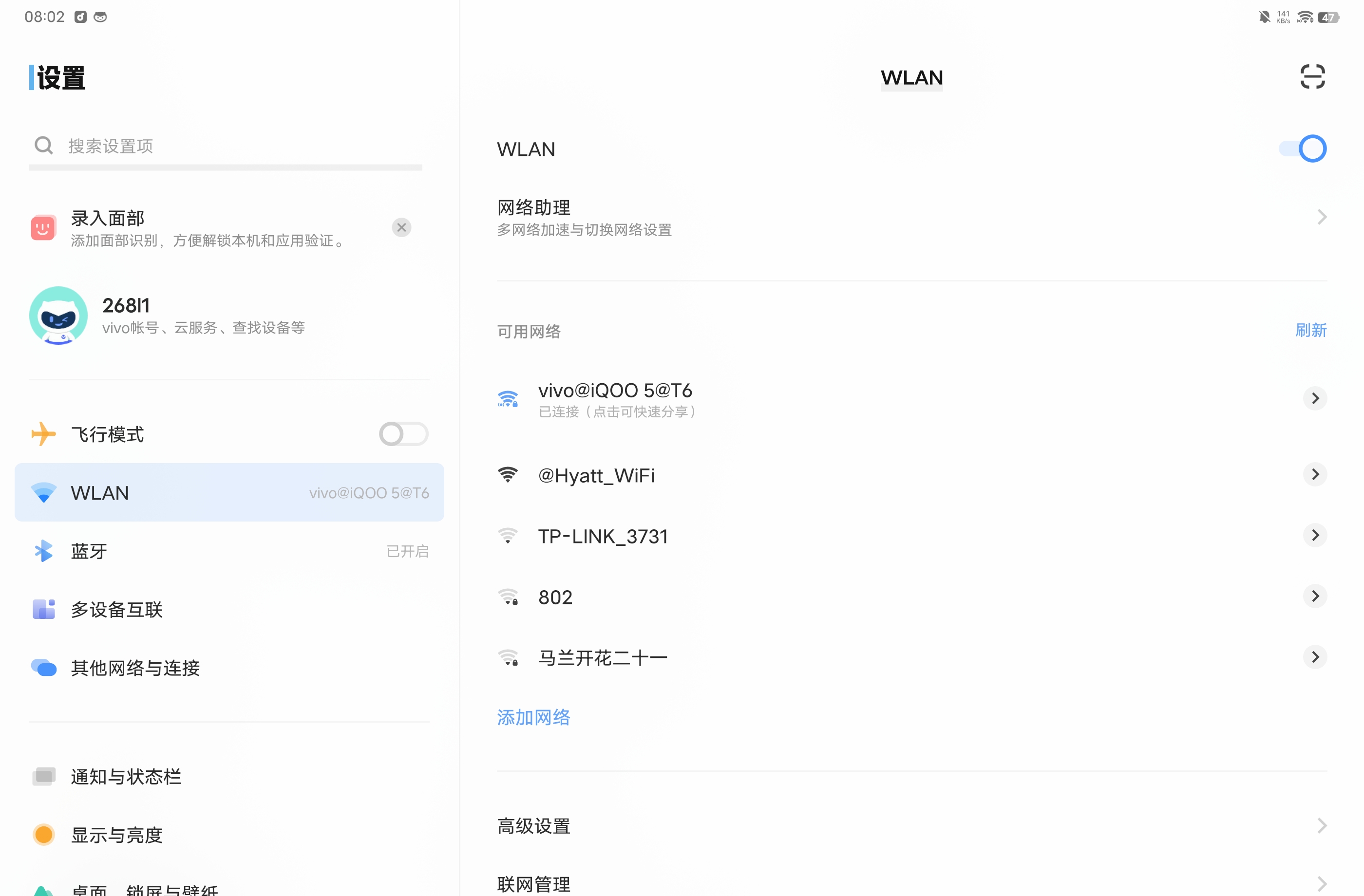Tap the orange display brightness icon
Viewport: 1364px width, 896px height.
[43, 835]
